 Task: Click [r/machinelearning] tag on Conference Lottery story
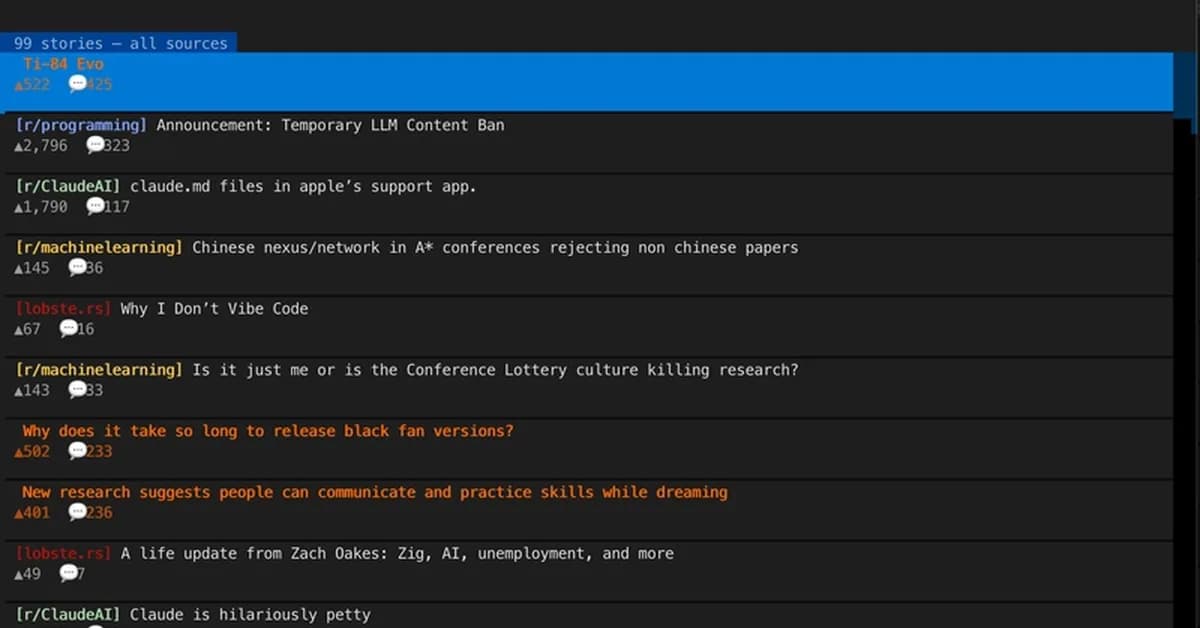pos(99,370)
